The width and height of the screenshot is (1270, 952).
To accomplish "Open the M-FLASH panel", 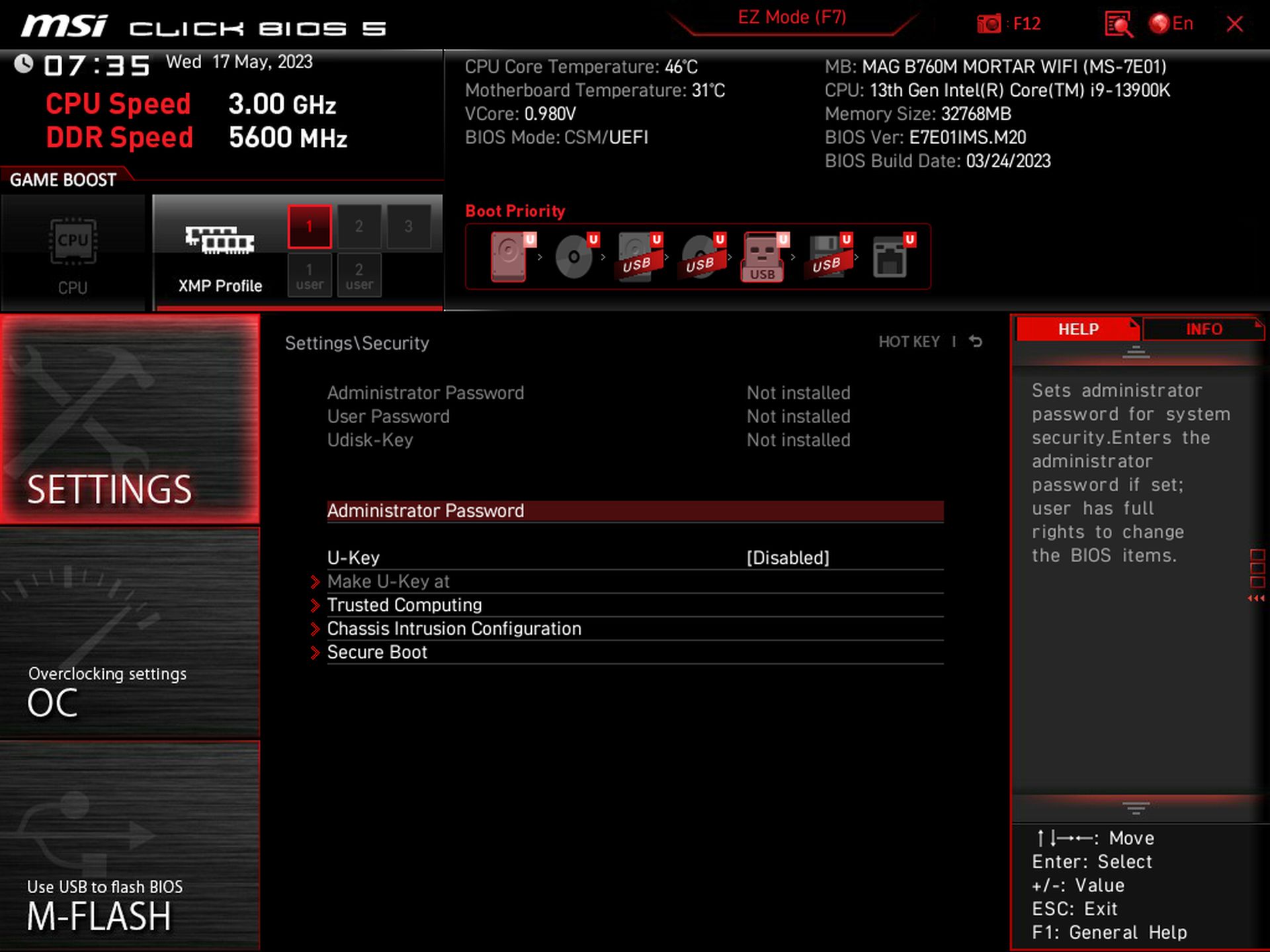I will tap(130, 845).
